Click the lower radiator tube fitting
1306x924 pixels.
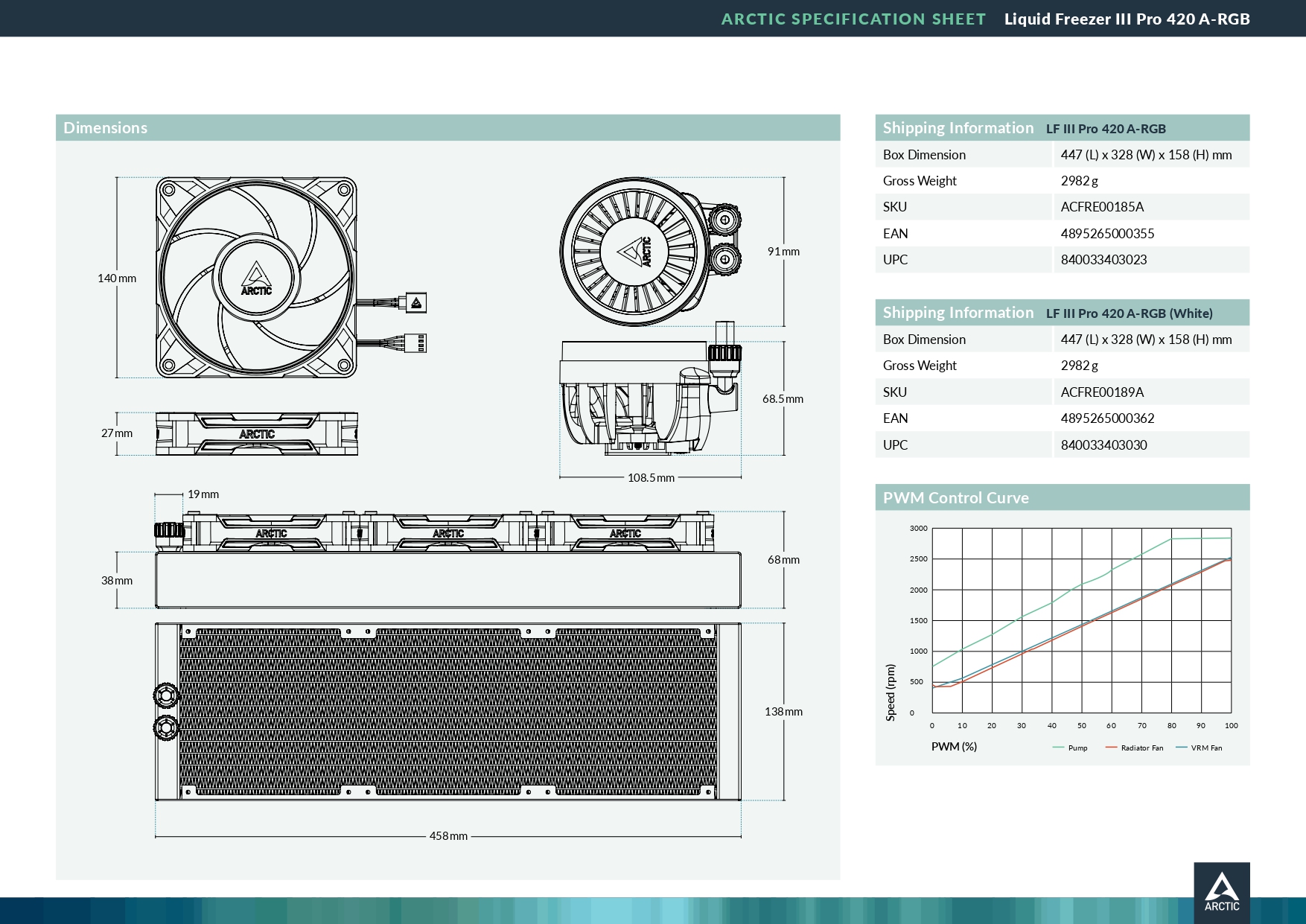tap(166, 727)
